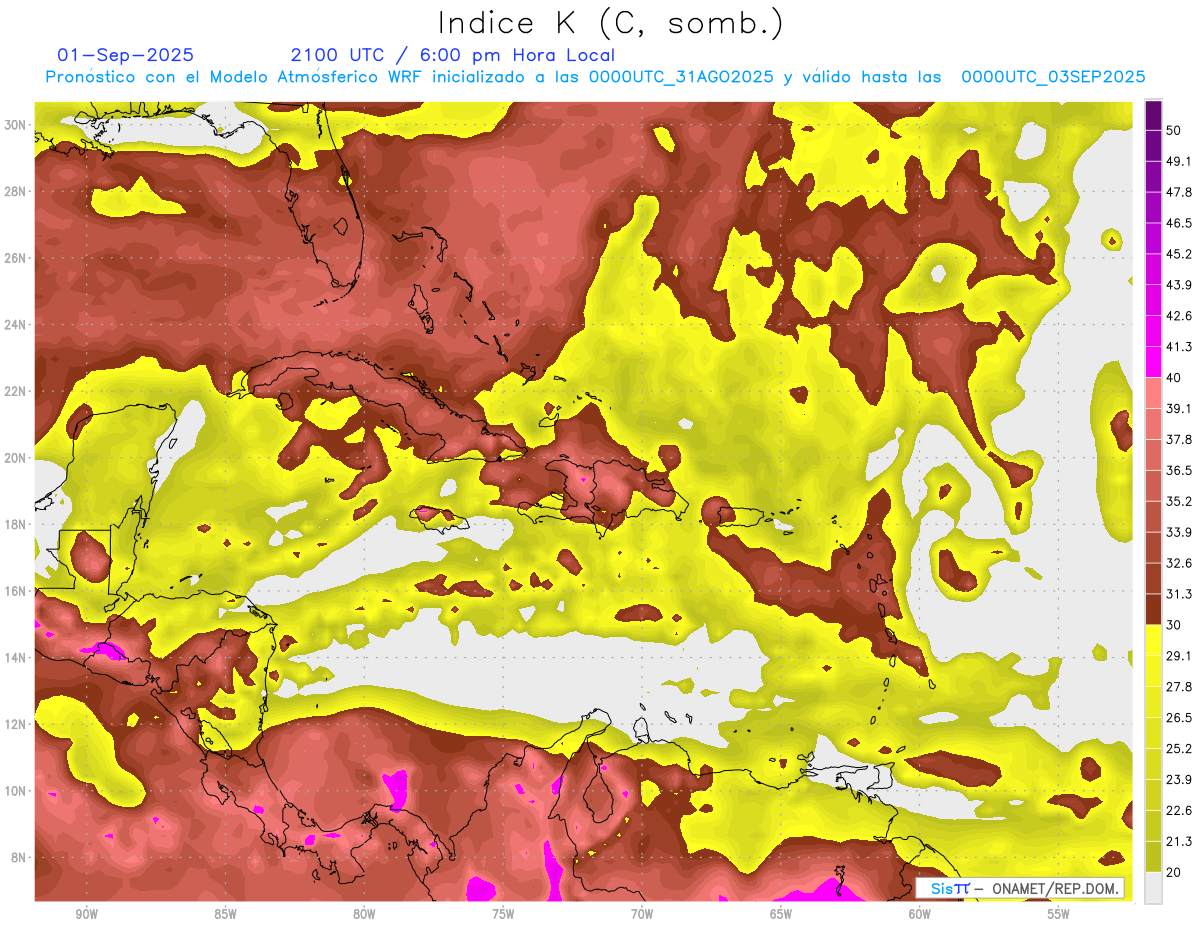
Task: Click the colorbar value 31.3
Action: point(1178,595)
